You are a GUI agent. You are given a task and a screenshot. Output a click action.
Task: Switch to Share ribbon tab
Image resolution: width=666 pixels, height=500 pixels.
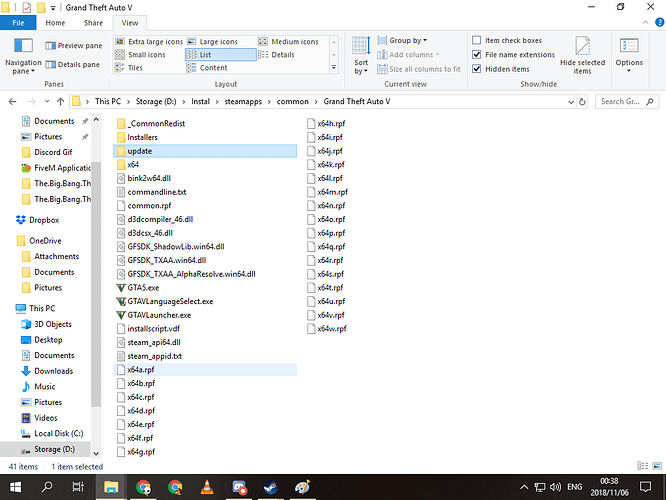93,23
